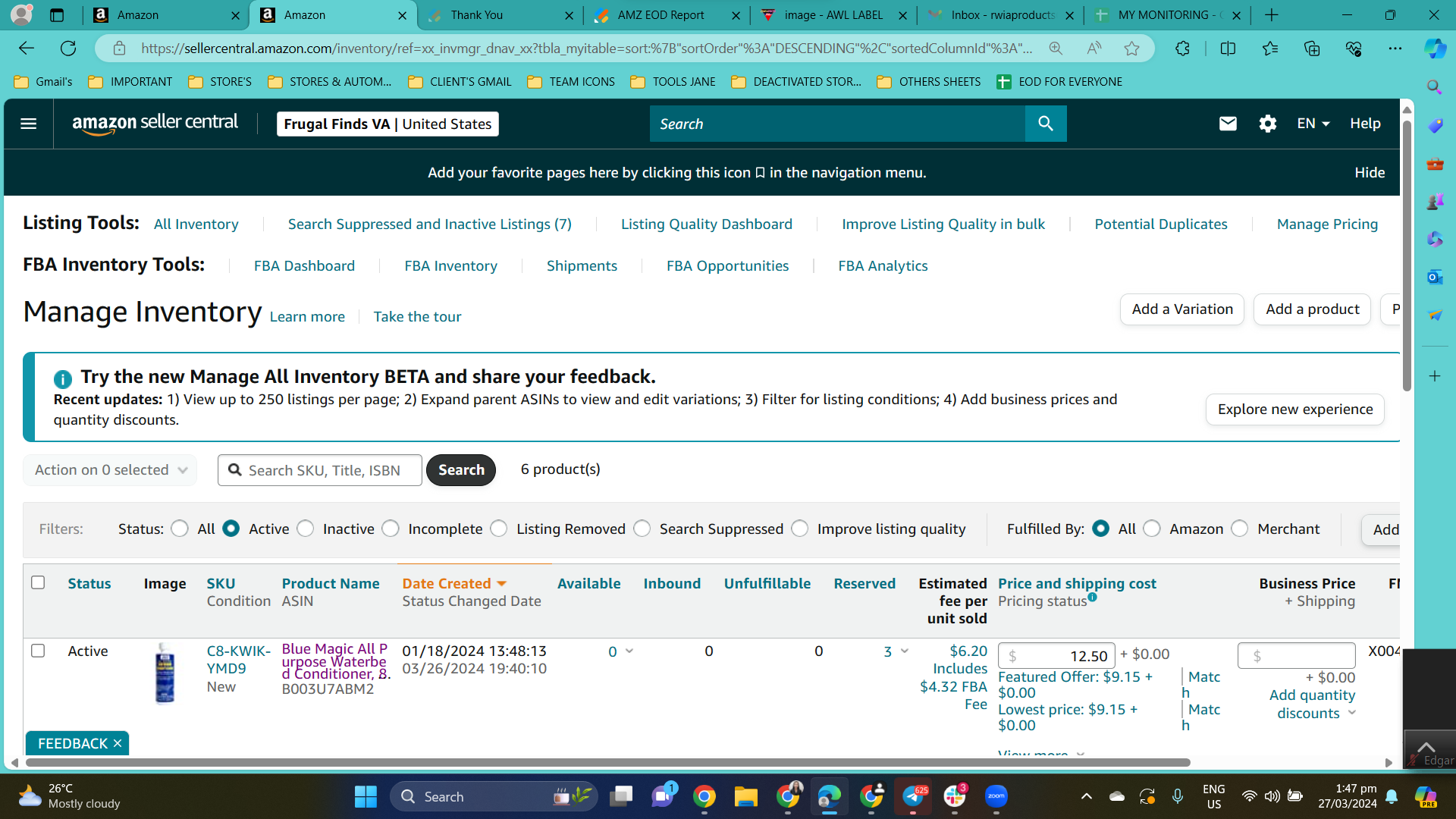Refresh the current page
The height and width of the screenshot is (819, 1456).
(x=68, y=49)
